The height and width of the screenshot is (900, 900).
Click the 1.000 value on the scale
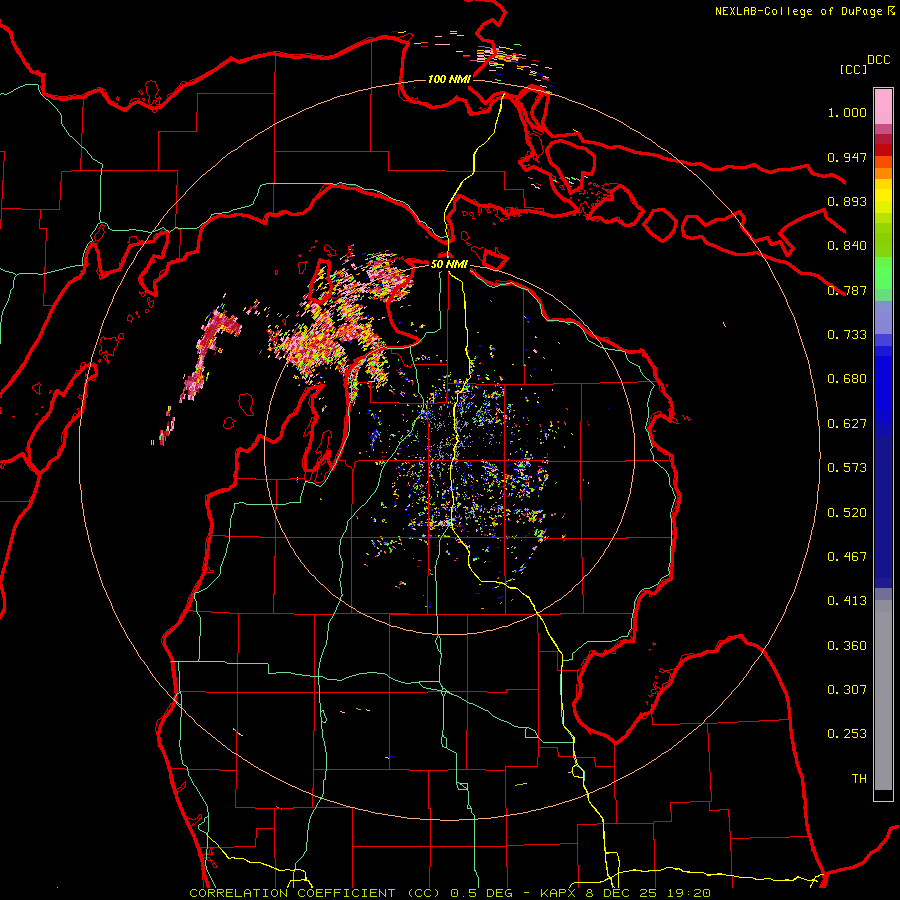847,112
